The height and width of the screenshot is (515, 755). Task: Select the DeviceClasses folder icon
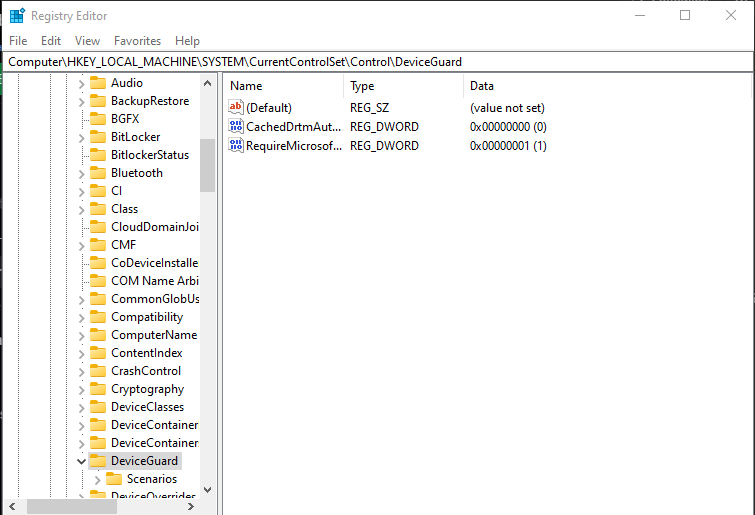pos(98,407)
